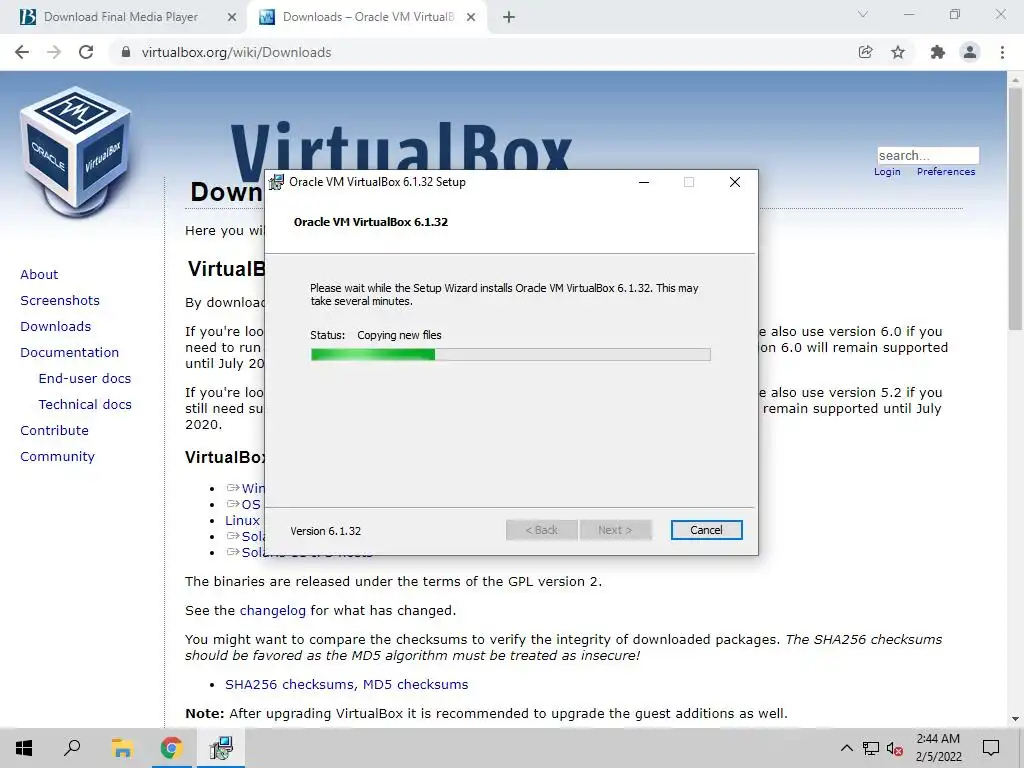Viewport: 1024px width, 768px height.
Task: Open the Chrome profile avatar
Action: coord(970,52)
